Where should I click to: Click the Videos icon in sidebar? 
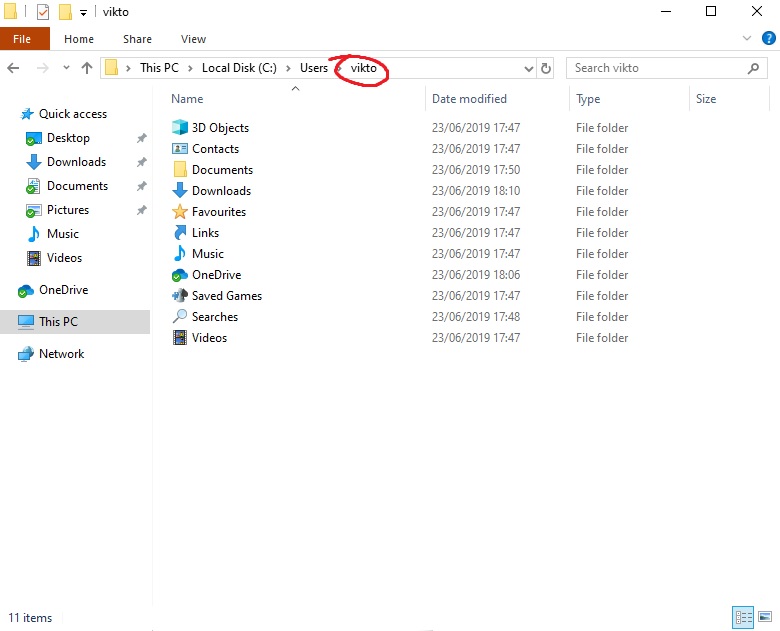coord(34,258)
